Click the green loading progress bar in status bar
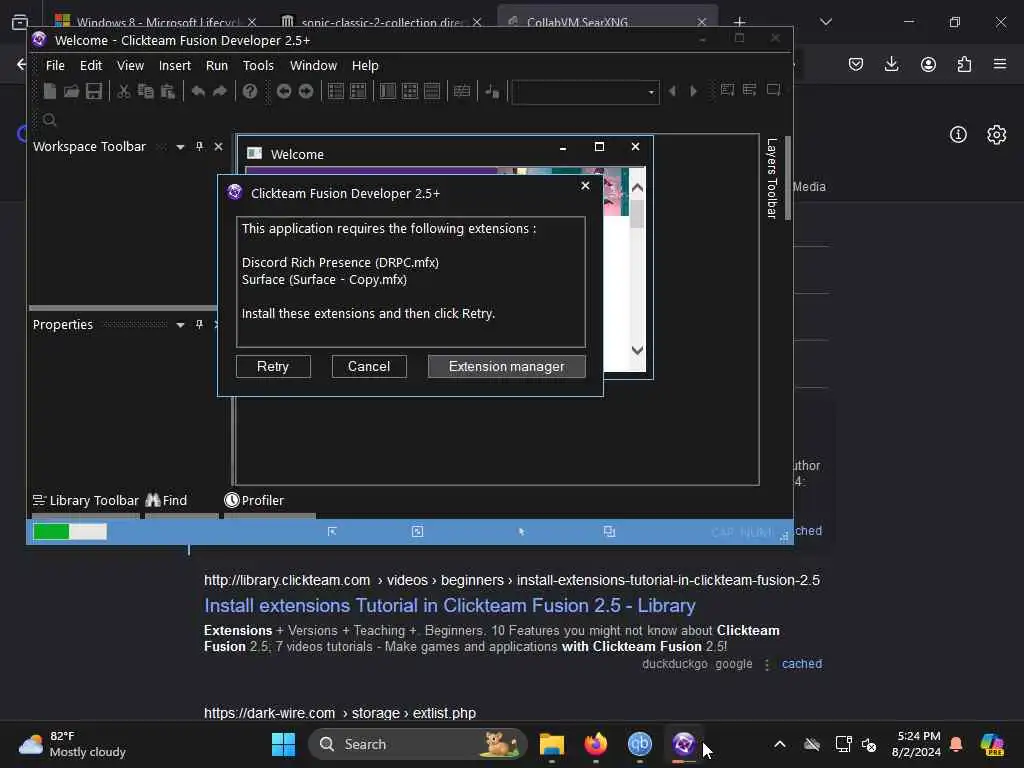 click(70, 532)
